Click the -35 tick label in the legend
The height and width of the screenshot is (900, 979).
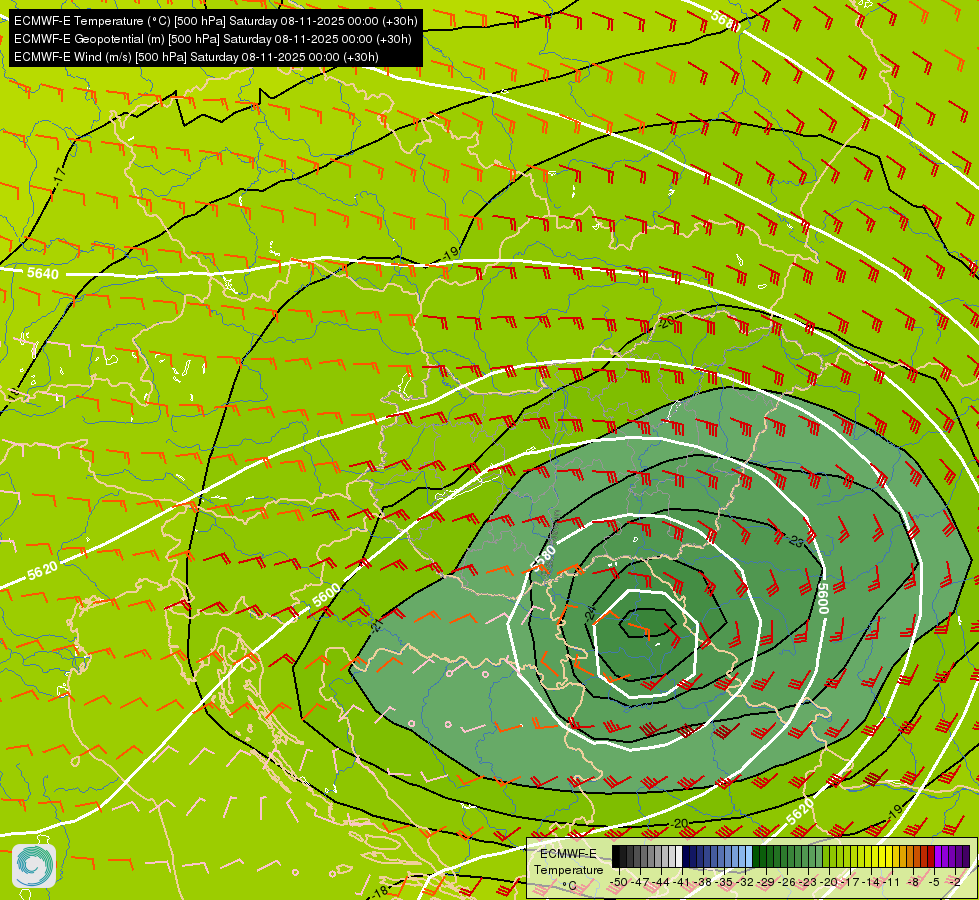pyautogui.click(x=724, y=882)
